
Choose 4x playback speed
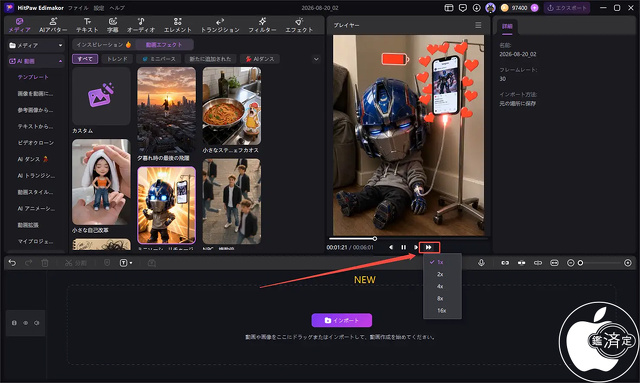point(442,287)
